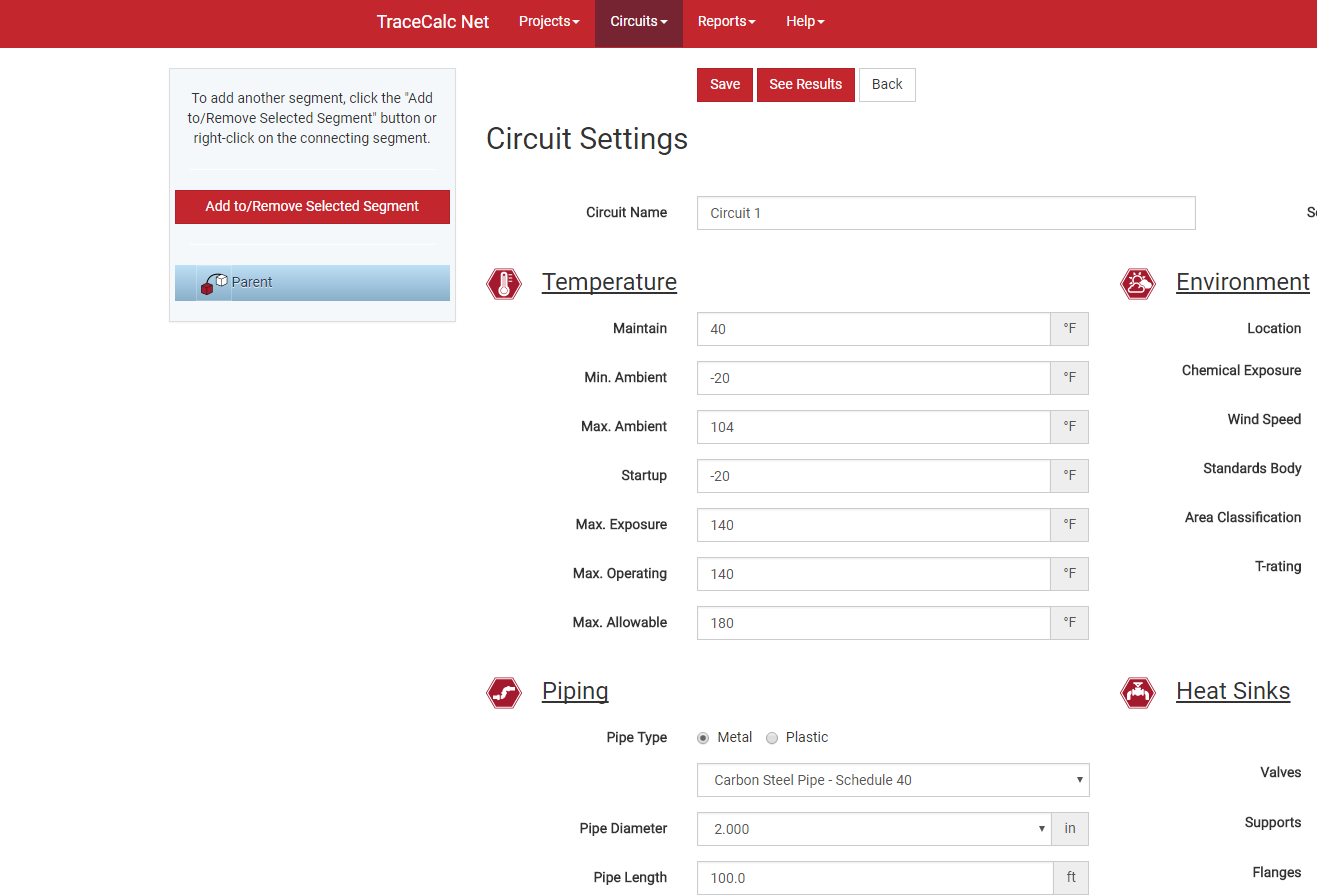Image resolution: width=1317 pixels, height=895 pixels.
Task: Click Add to/Remove Selected Segment button
Action: click(312, 207)
